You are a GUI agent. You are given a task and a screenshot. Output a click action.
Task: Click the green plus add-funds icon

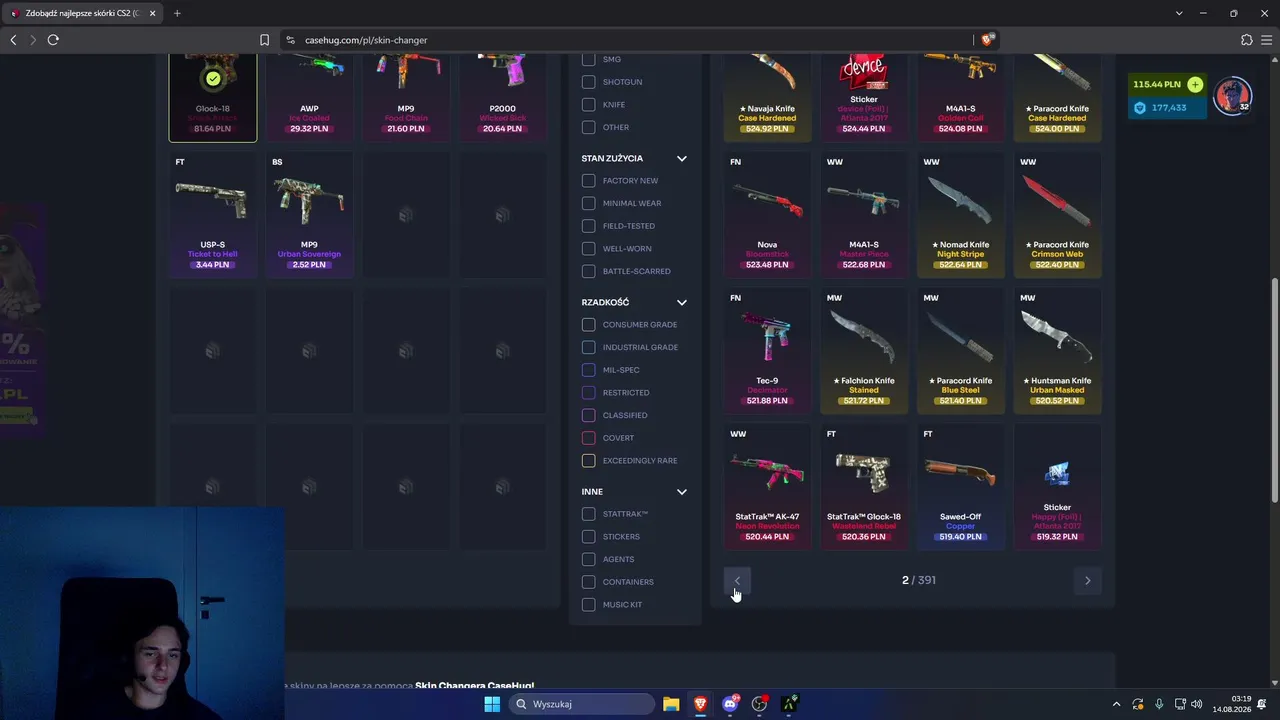point(1195,85)
